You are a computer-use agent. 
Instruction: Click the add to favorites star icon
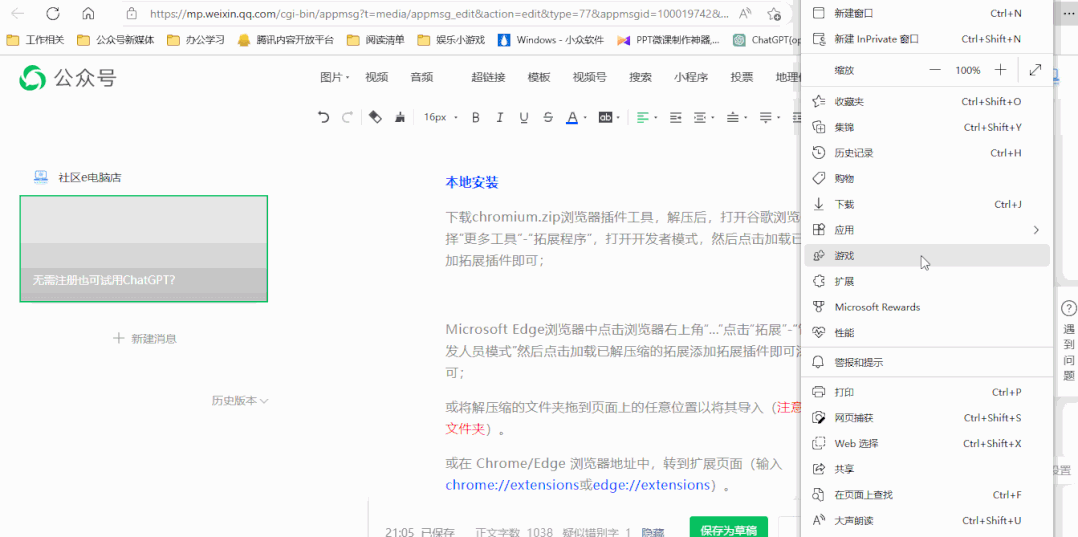pos(774,13)
